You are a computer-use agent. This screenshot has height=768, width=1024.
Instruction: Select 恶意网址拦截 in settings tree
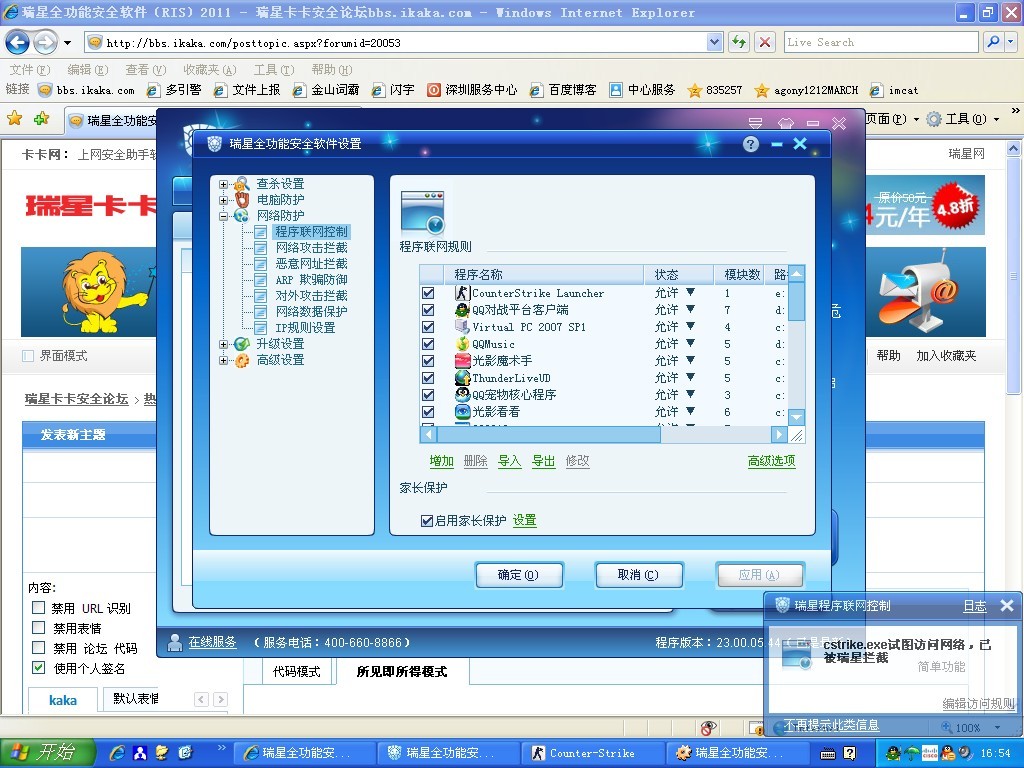[312, 264]
